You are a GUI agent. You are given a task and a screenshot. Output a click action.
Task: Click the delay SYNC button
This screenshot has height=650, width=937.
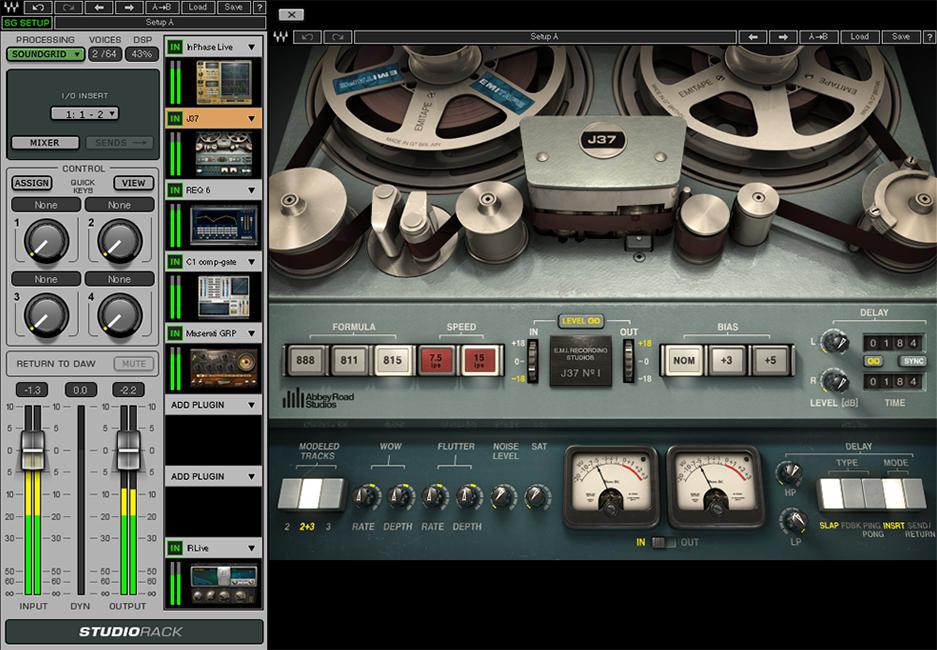point(913,361)
